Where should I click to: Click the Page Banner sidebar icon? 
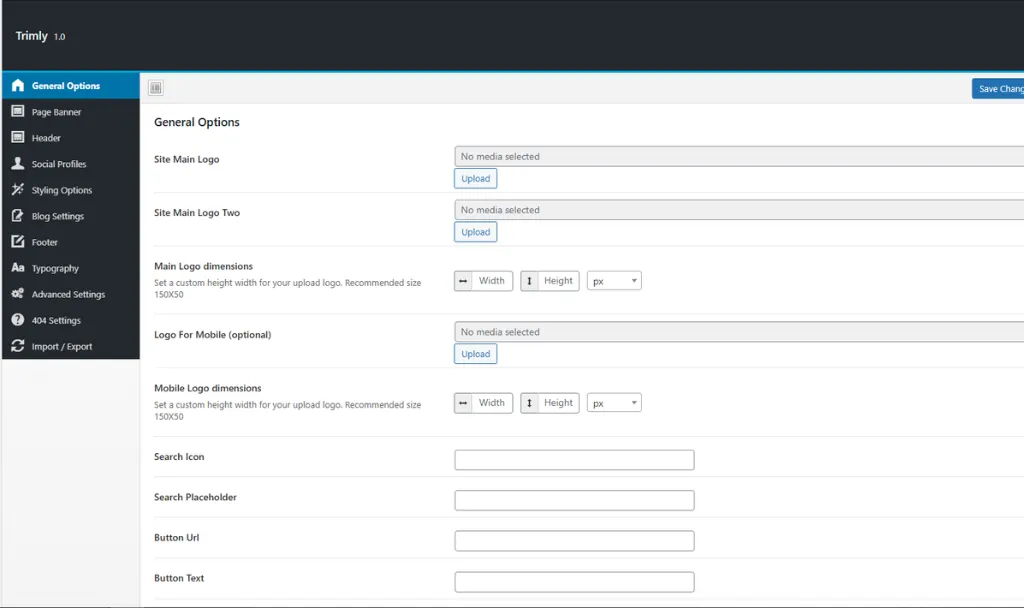(x=17, y=112)
